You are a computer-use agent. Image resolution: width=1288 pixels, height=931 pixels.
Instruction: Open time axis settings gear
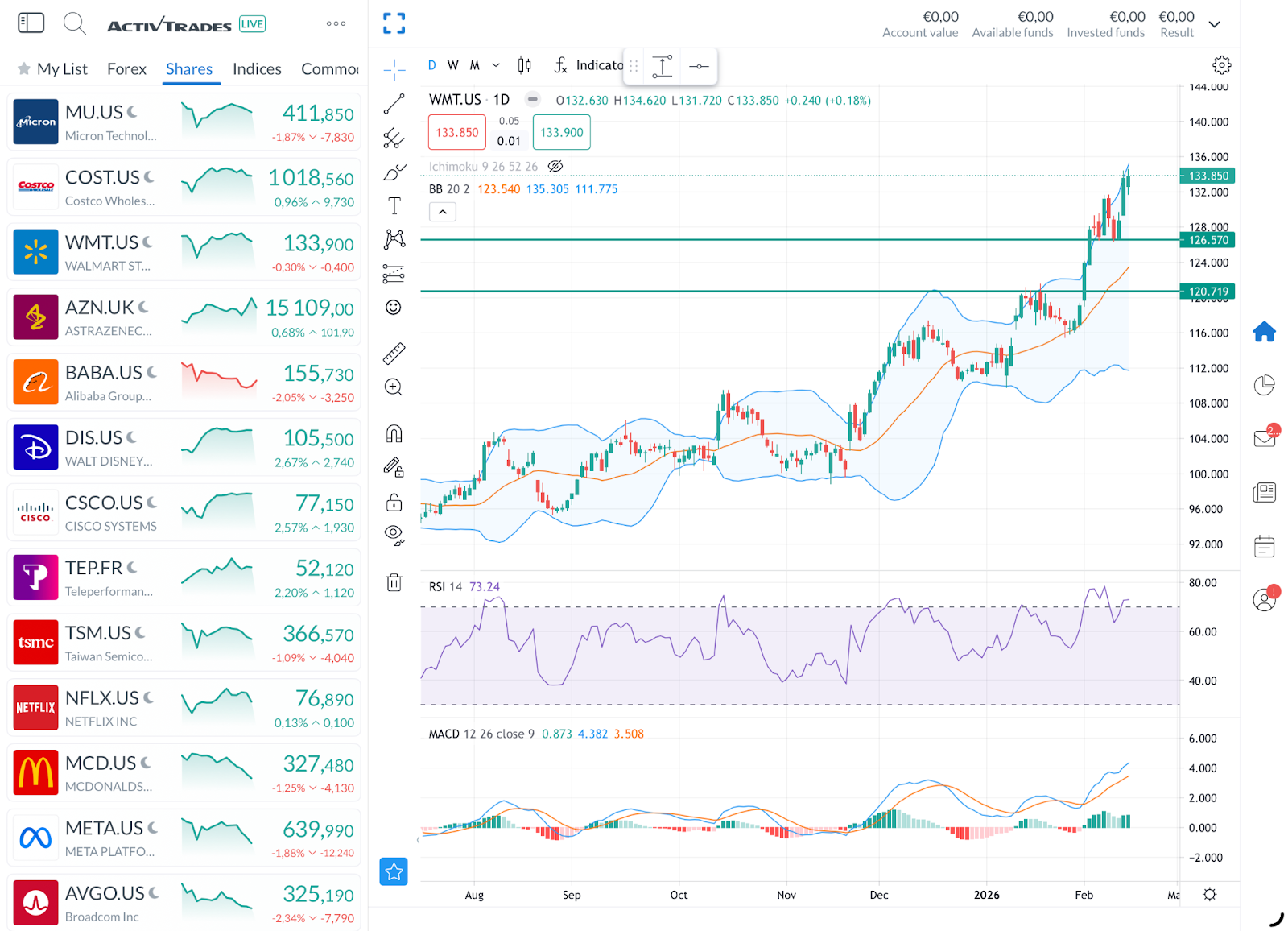[x=1210, y=895]
